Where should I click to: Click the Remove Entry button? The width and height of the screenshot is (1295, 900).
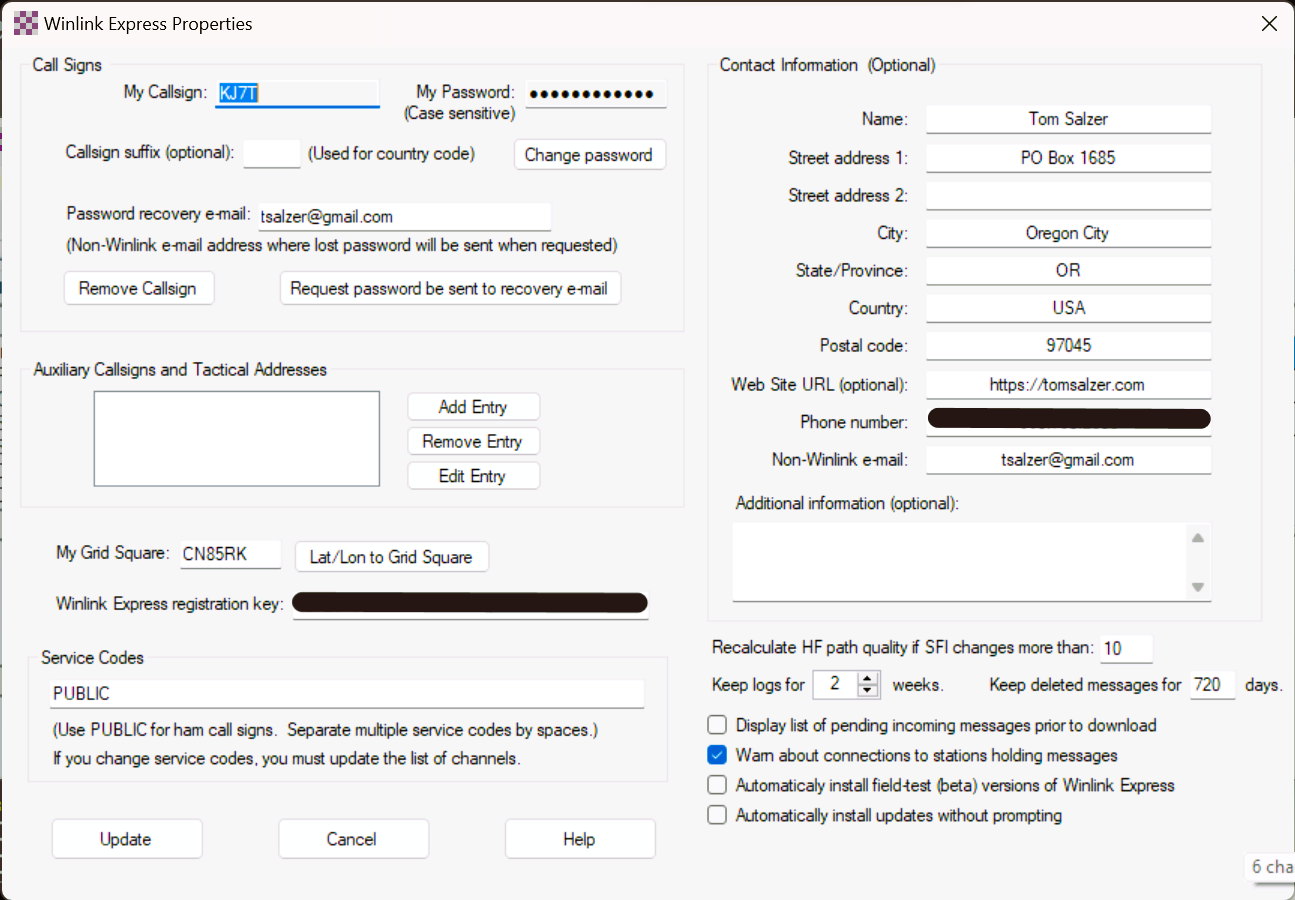(473, 441)
